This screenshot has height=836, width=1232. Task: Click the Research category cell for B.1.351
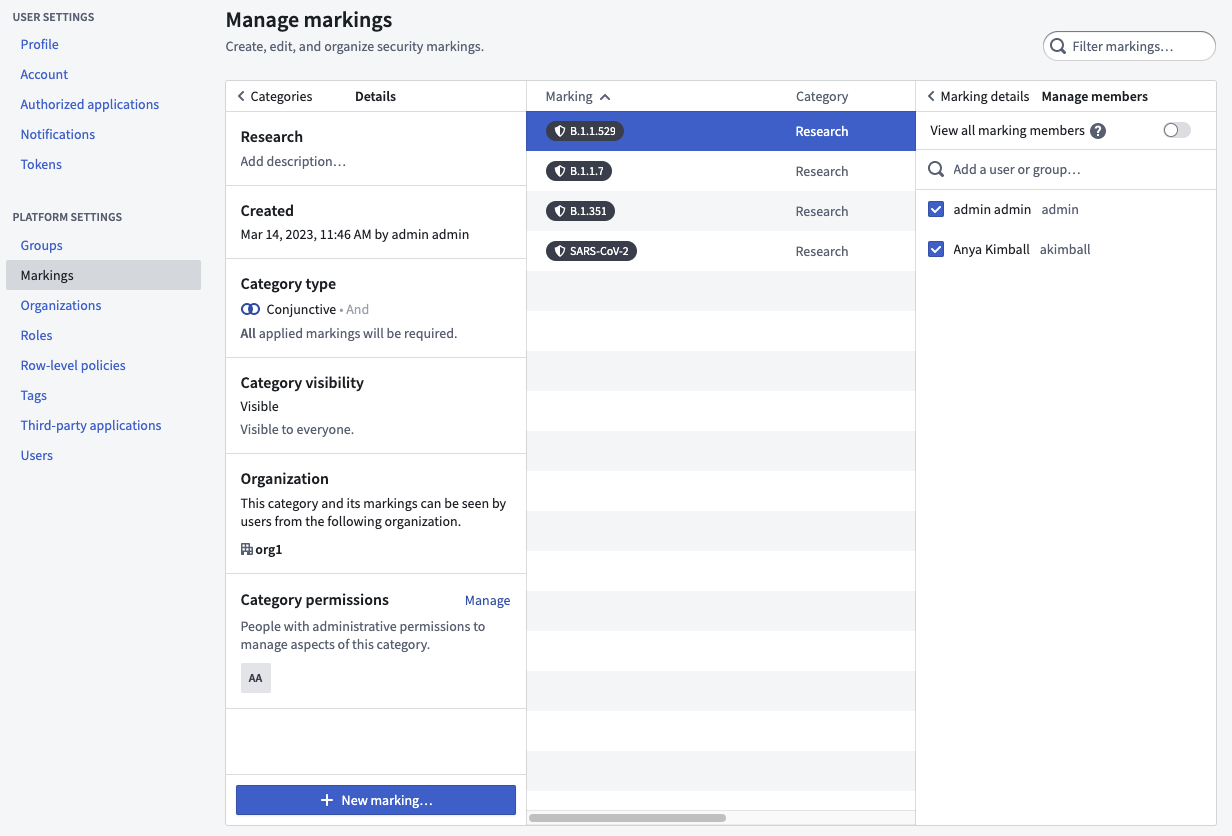(822, 211)
